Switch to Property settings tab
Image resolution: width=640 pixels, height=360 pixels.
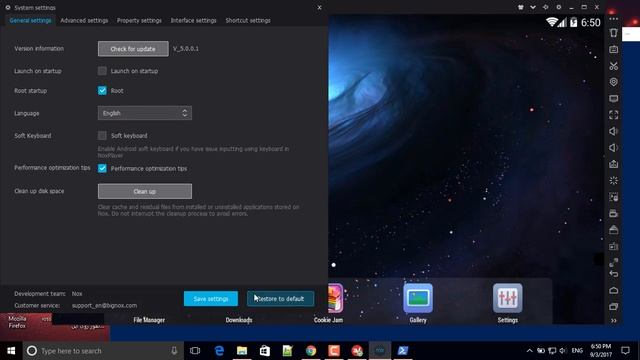(x=139, y=20)
